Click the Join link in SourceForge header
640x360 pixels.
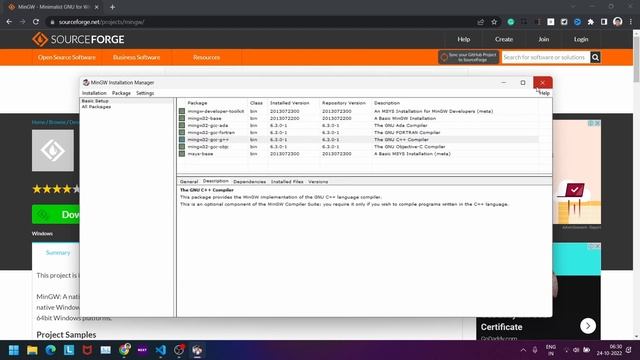[543, 40]
